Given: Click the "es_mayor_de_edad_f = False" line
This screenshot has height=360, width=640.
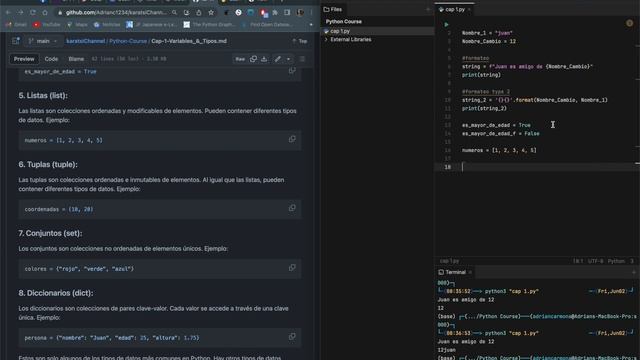Looking at the screenshot, I should (x=500, y=133).
